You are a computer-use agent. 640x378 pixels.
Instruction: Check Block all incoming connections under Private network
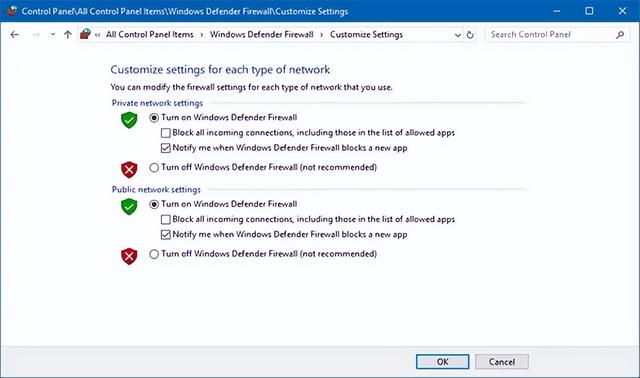(x=165, y=133)
